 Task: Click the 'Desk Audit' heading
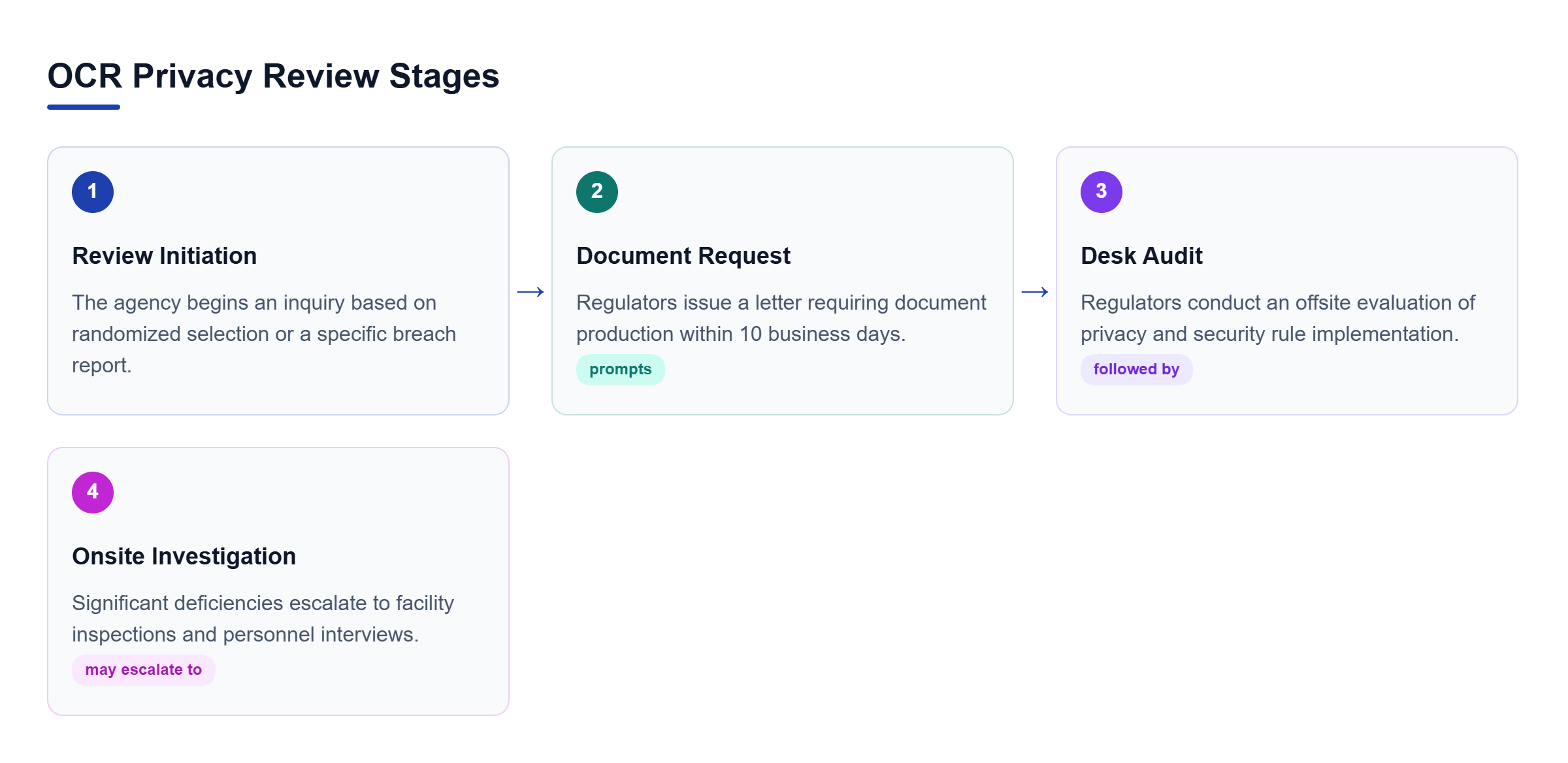click(1141, 256)
